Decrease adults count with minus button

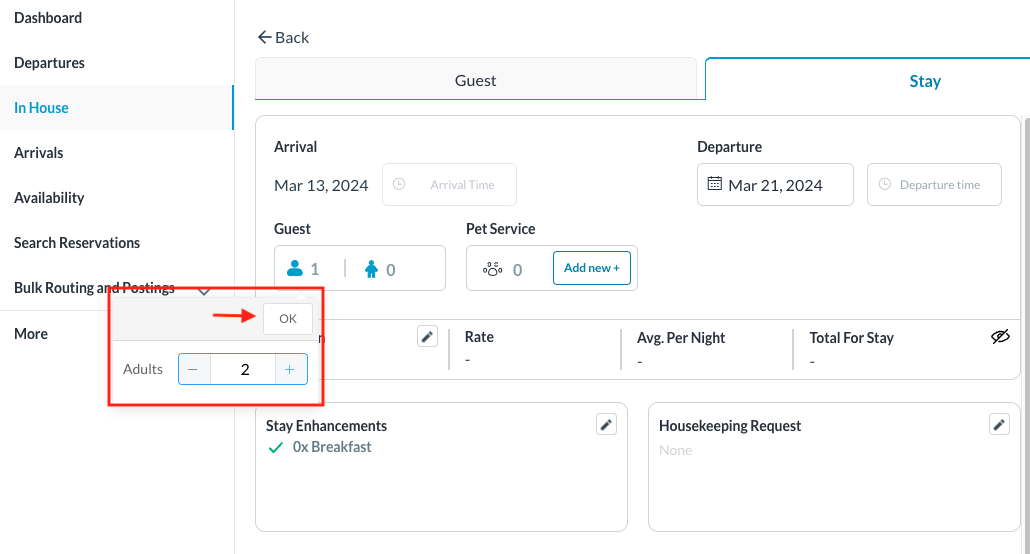[x=193, y=370]
